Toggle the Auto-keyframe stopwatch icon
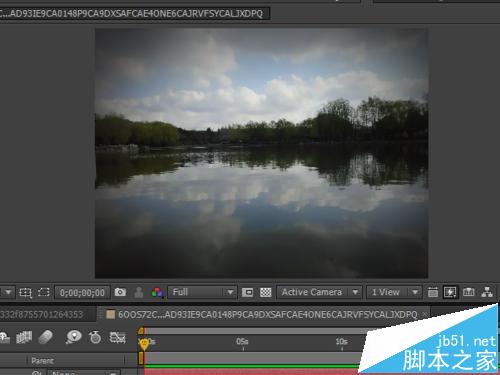 95,337
